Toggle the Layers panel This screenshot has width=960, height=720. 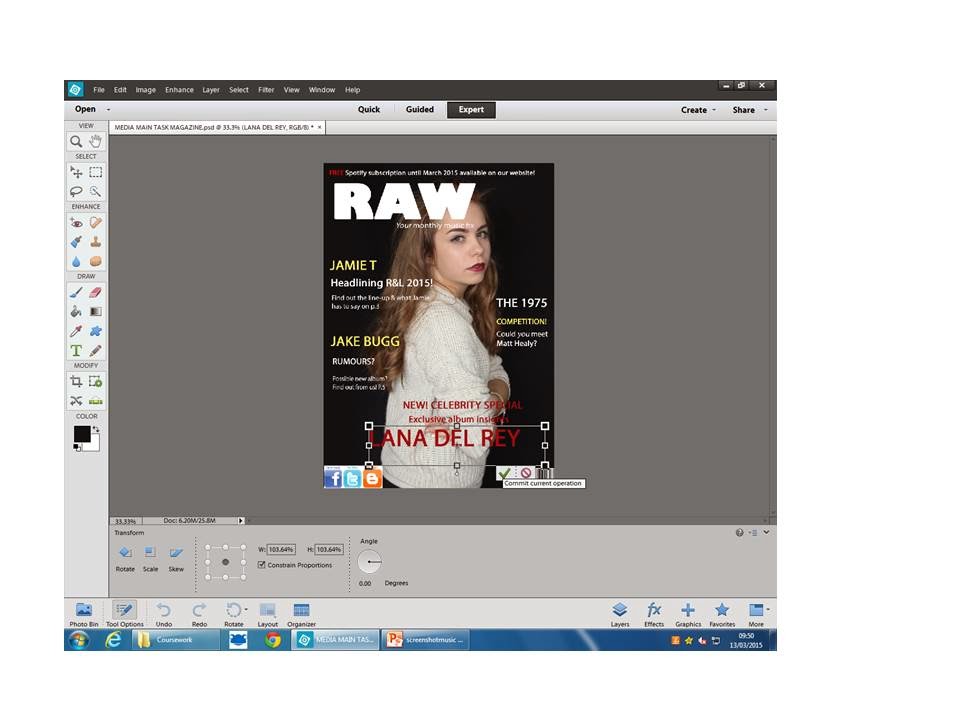620,614
